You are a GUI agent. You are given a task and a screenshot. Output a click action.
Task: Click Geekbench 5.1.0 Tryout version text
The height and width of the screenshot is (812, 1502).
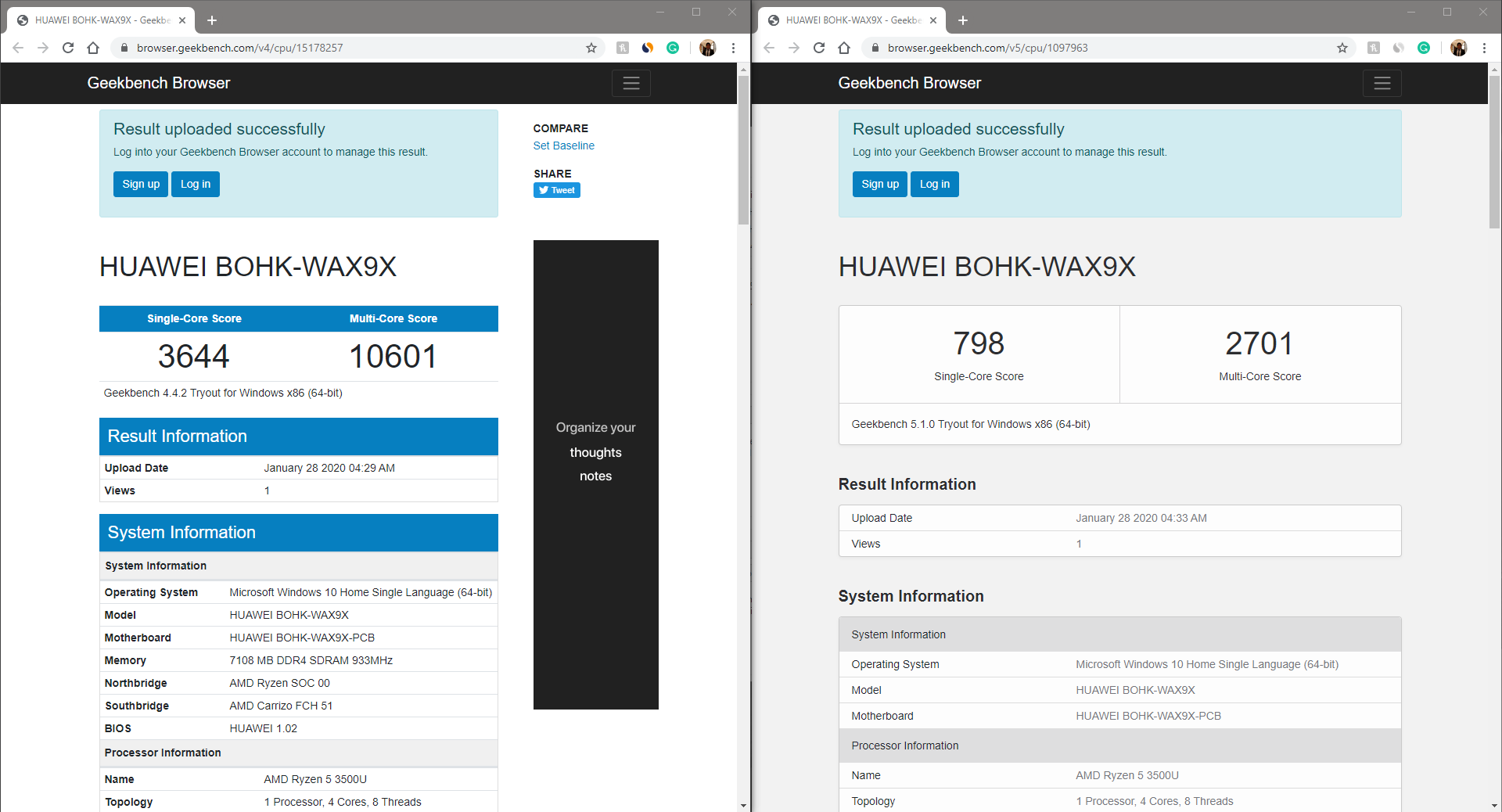971,424
